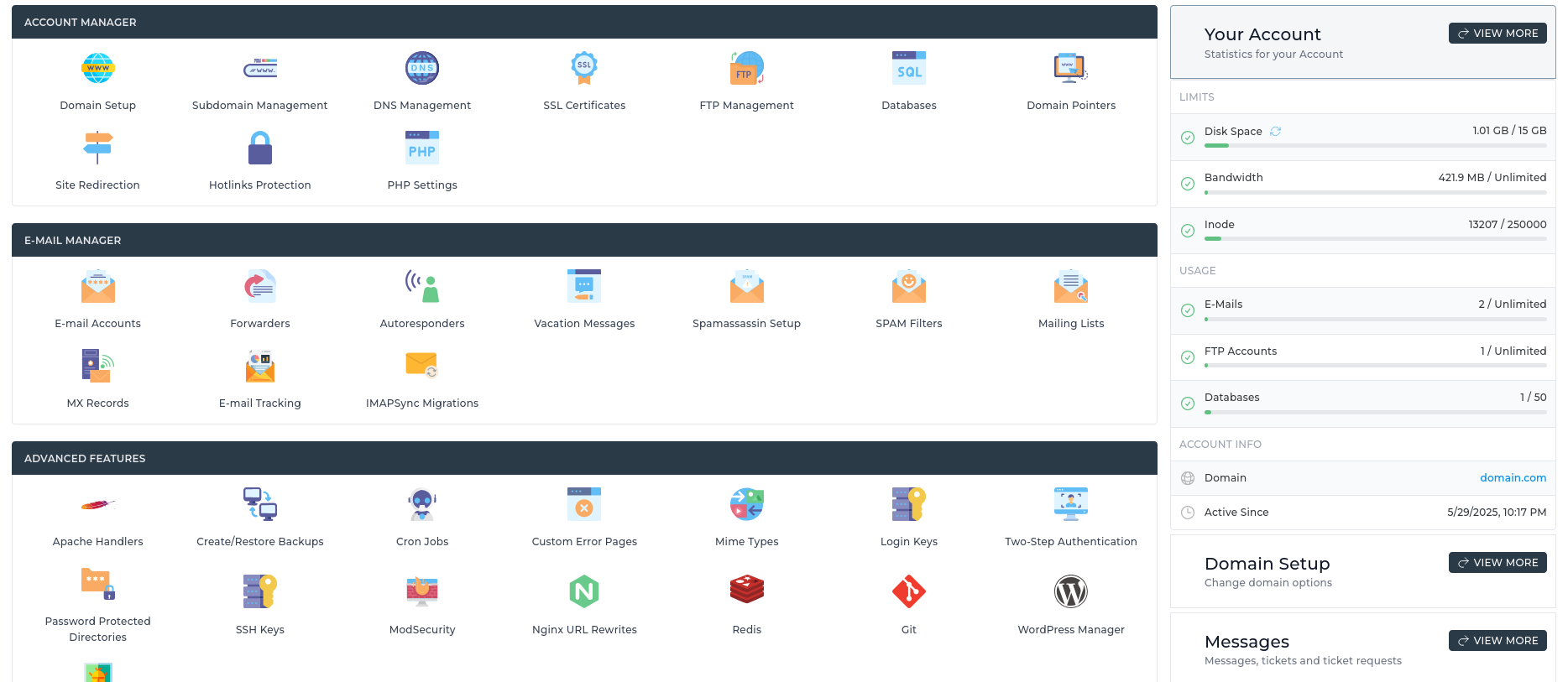Click the FTP Accounts usage label
Viewport: 1568px width, 682px height.
(x=1241, y=351)
